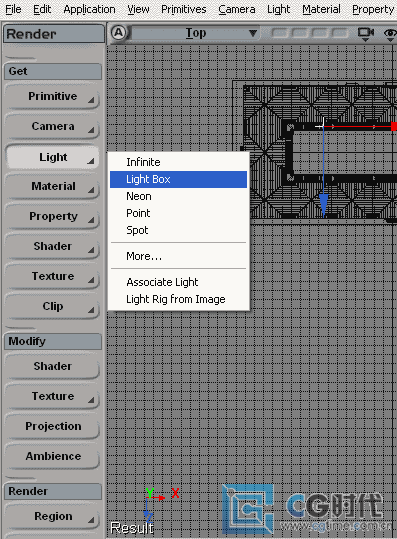Choose Neon light type
397x539 pixels.
tap(178, 196)
